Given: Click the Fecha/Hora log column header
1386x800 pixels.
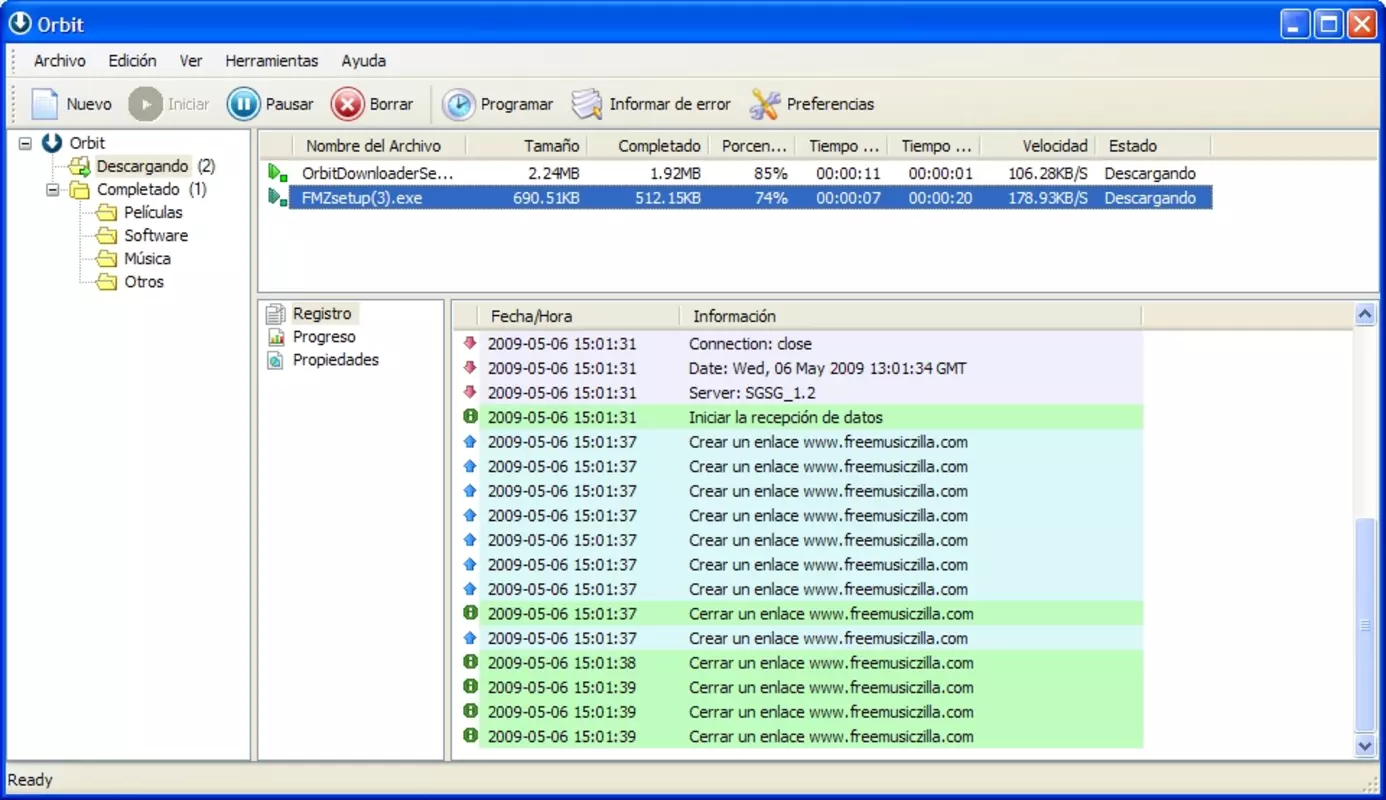Looking at the screenshot, I should [579, 316].
